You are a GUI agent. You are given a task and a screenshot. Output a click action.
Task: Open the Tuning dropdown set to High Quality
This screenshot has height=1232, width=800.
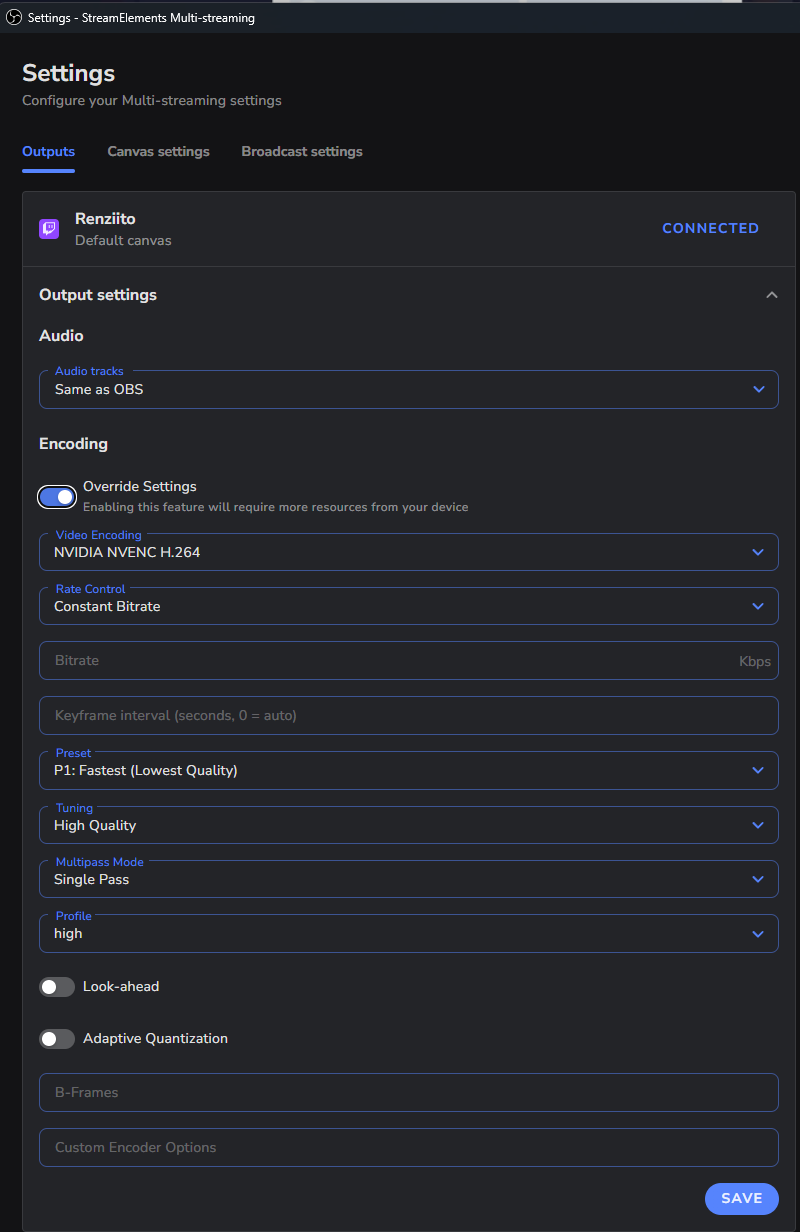point(409,825)
